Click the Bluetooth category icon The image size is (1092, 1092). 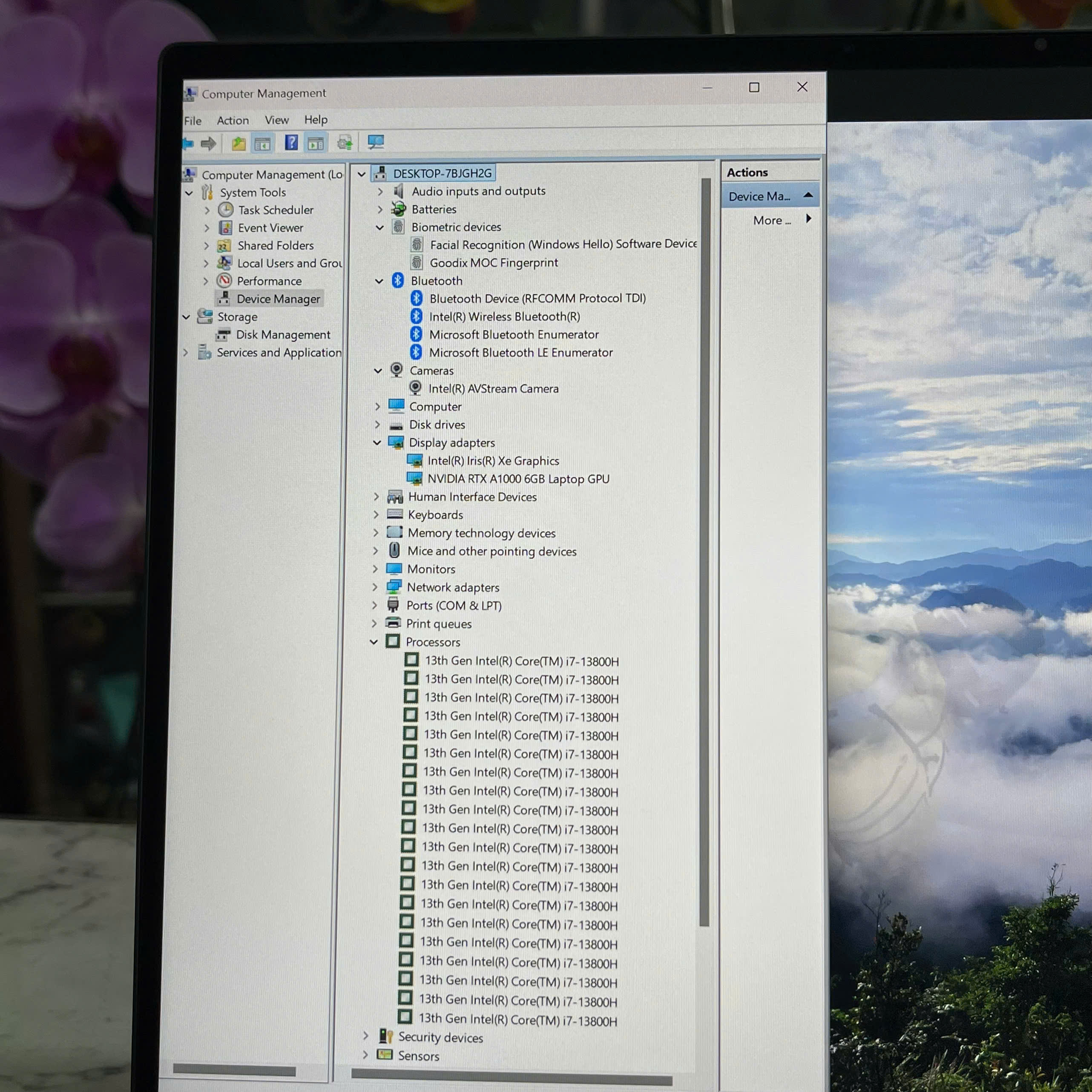point(398,280)
